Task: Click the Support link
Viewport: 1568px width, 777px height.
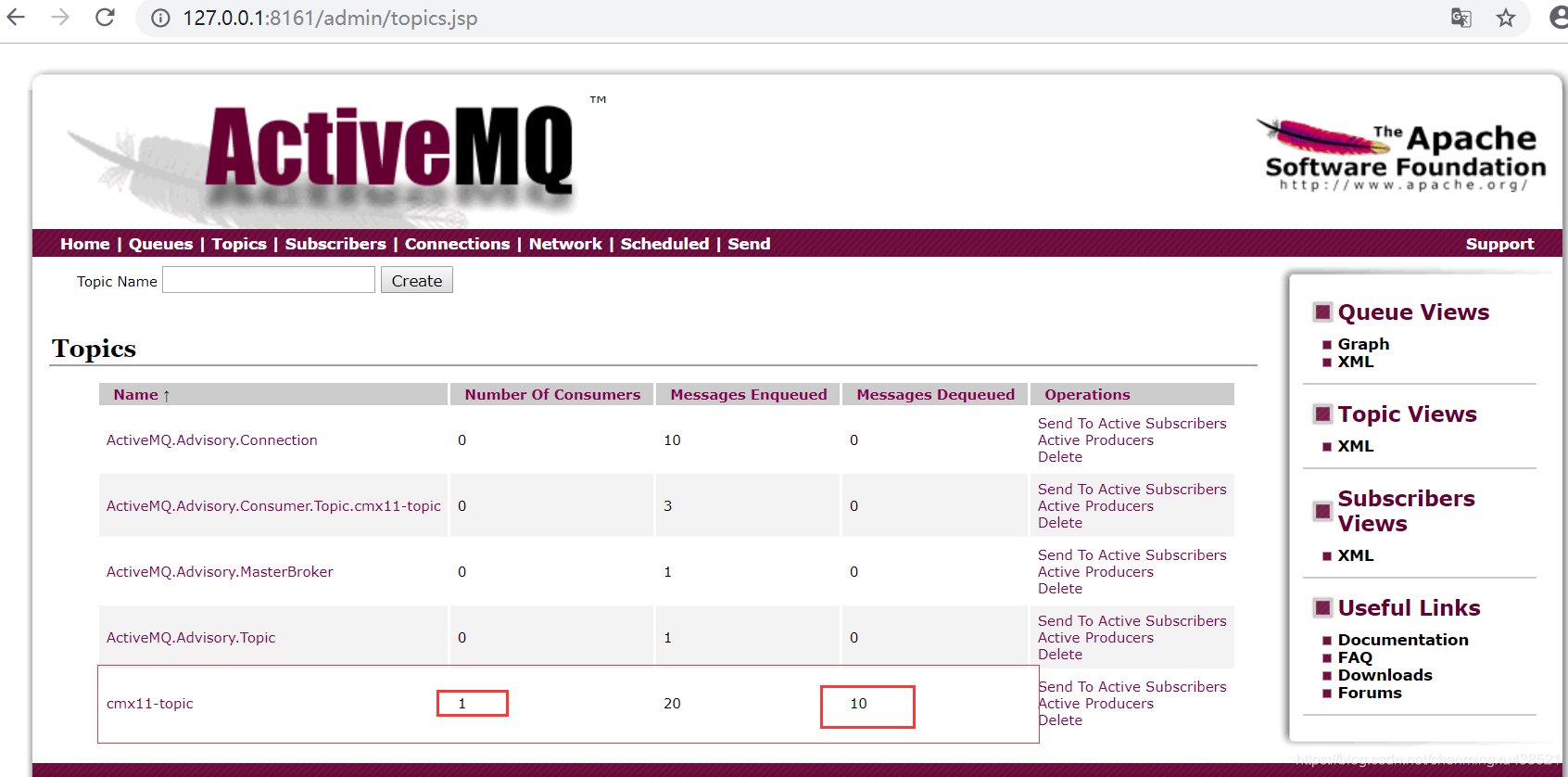Action: [x=1499, y=244]
